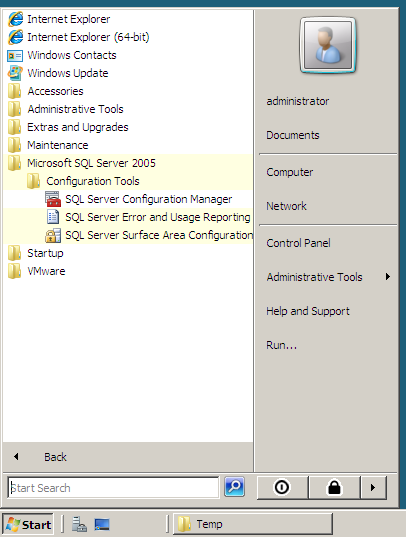
Task: Launch SQL Server Error and Usage Reporting
Action: [x=128, y=217]
